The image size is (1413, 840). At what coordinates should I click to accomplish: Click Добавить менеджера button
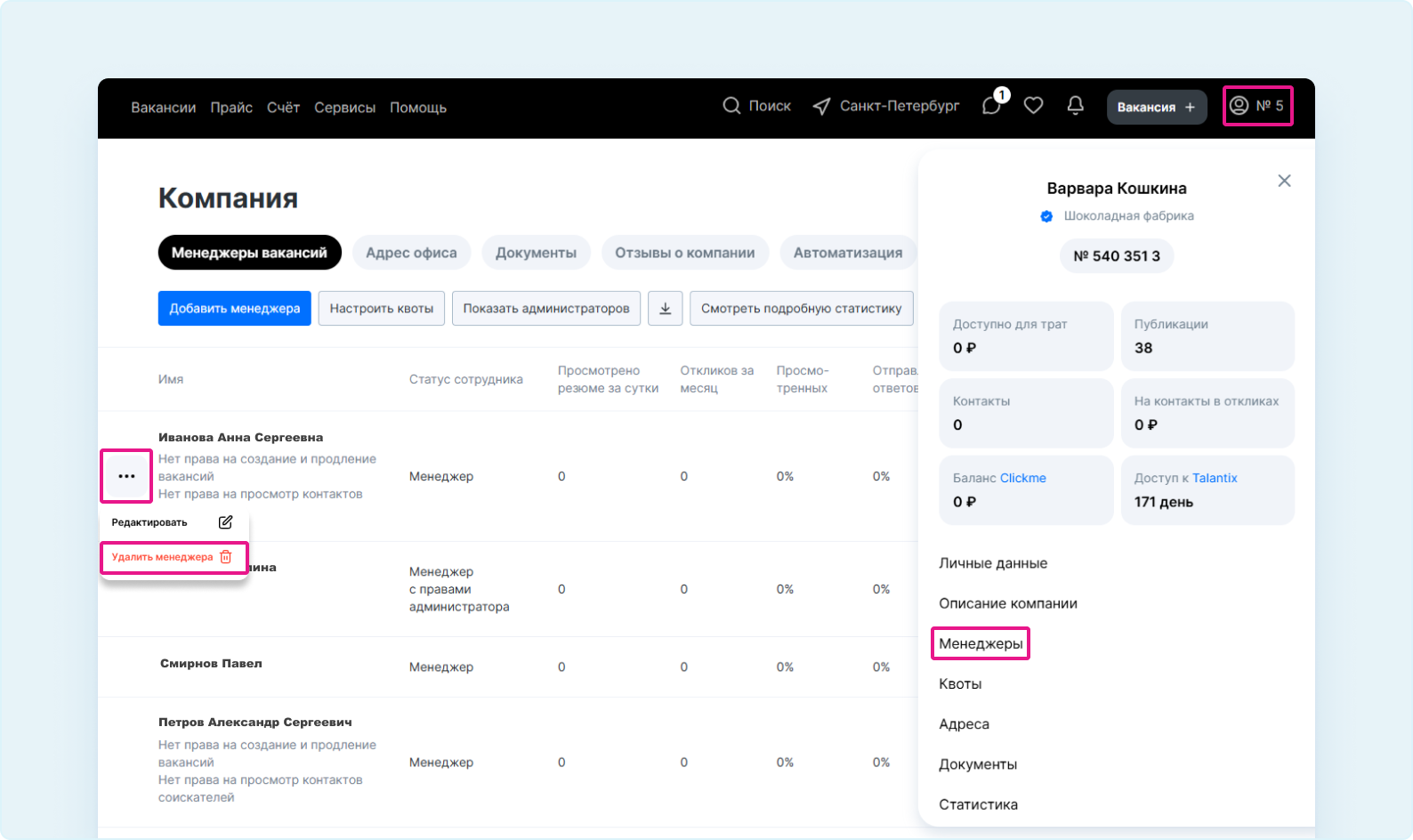[235, 308]
